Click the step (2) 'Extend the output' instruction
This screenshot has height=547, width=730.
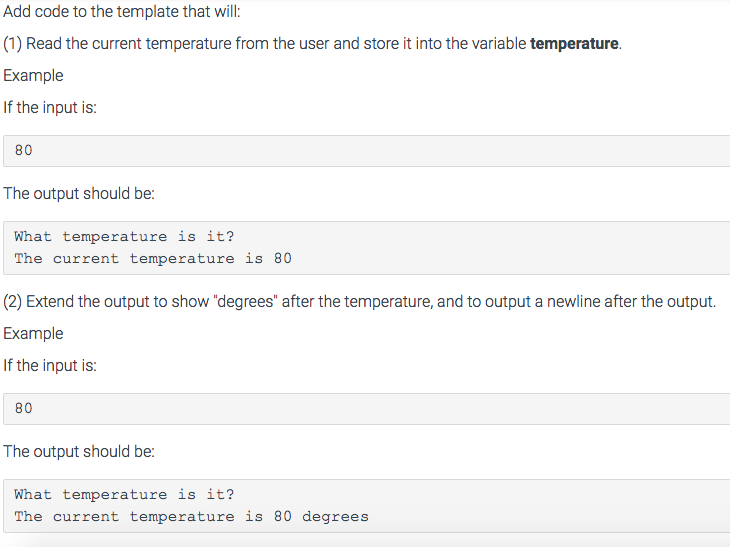(359, 302)
